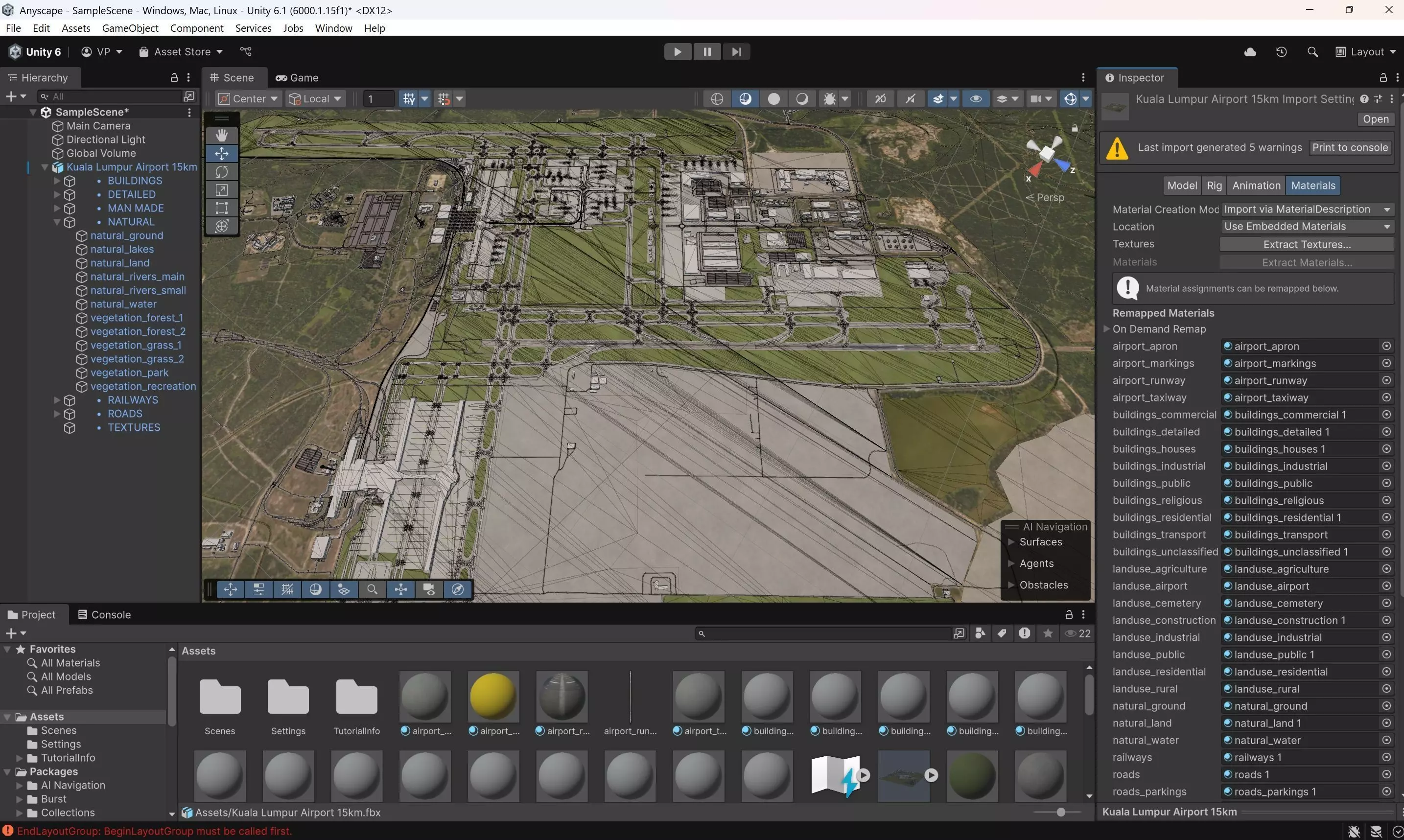Open Inspector help icon
1404x840 pixels.
[x=1364, y=99]
